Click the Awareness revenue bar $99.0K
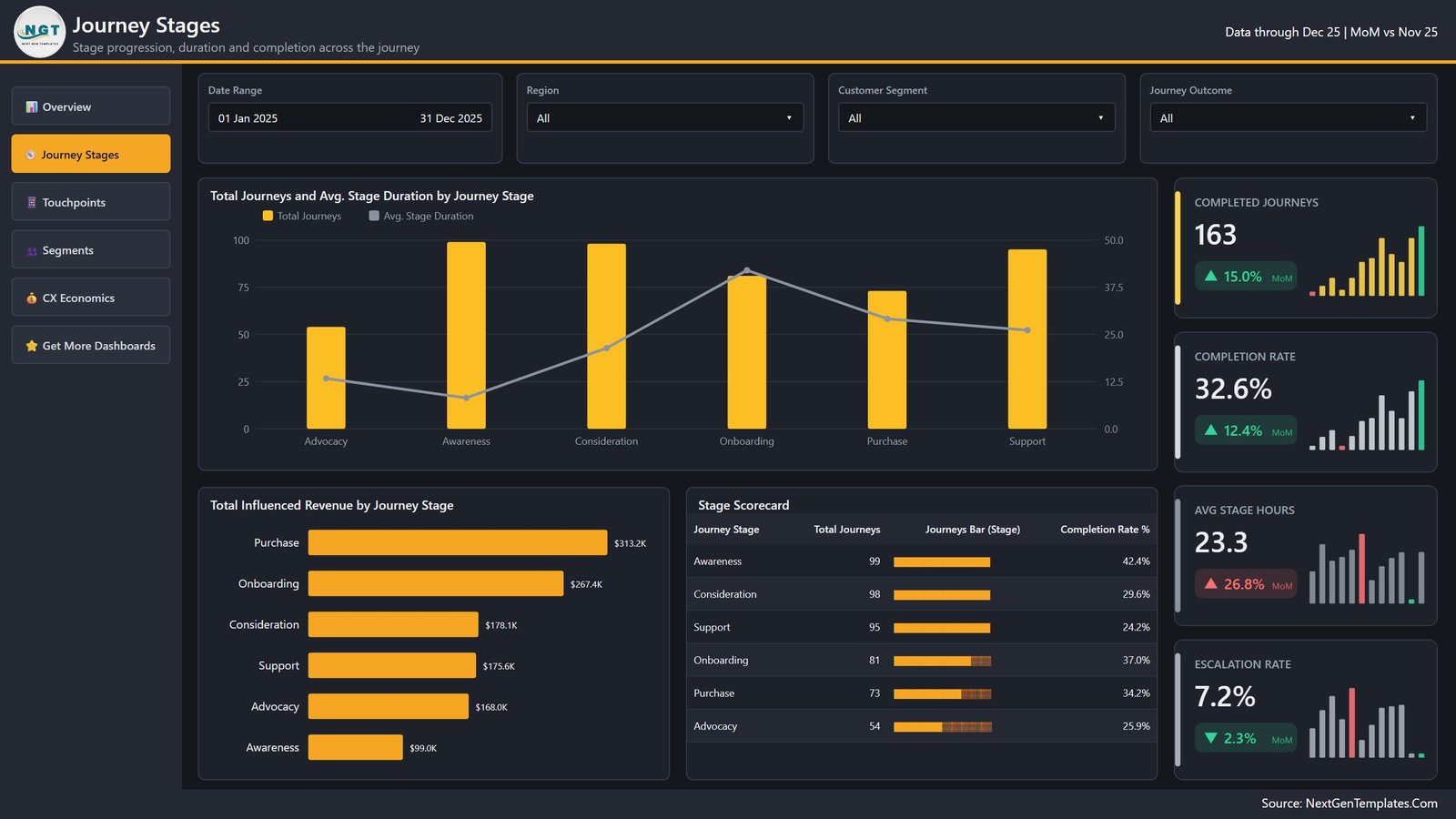This screenshot has height=819, width=1456. click(x=356, y=747)
